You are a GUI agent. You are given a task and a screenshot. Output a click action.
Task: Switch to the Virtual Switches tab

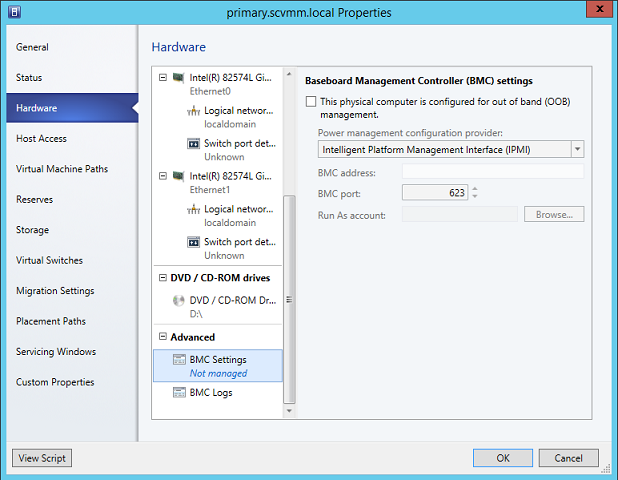tap(49, 261)
